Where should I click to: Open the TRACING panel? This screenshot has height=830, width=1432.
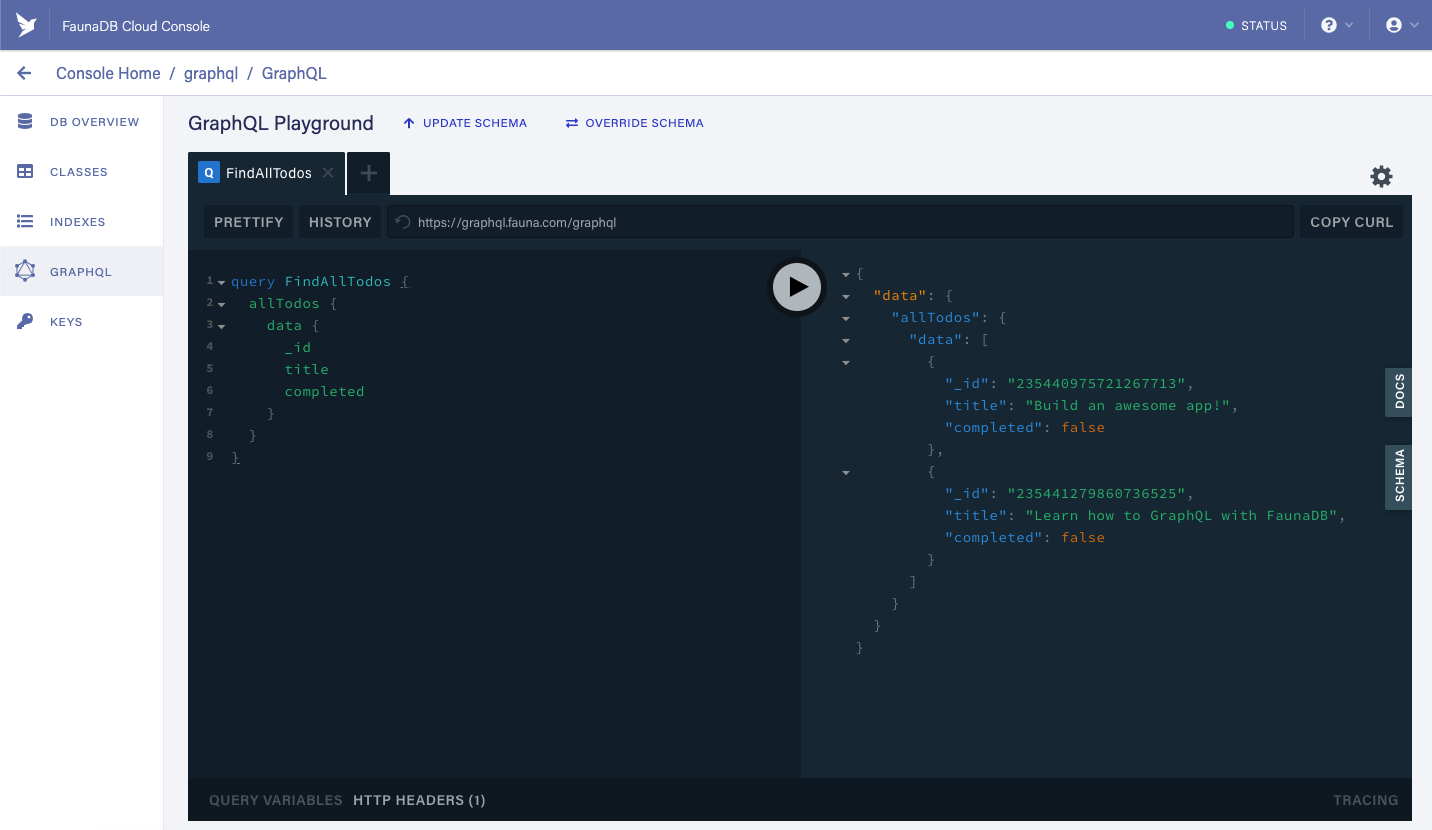[x=1365, y=800]
